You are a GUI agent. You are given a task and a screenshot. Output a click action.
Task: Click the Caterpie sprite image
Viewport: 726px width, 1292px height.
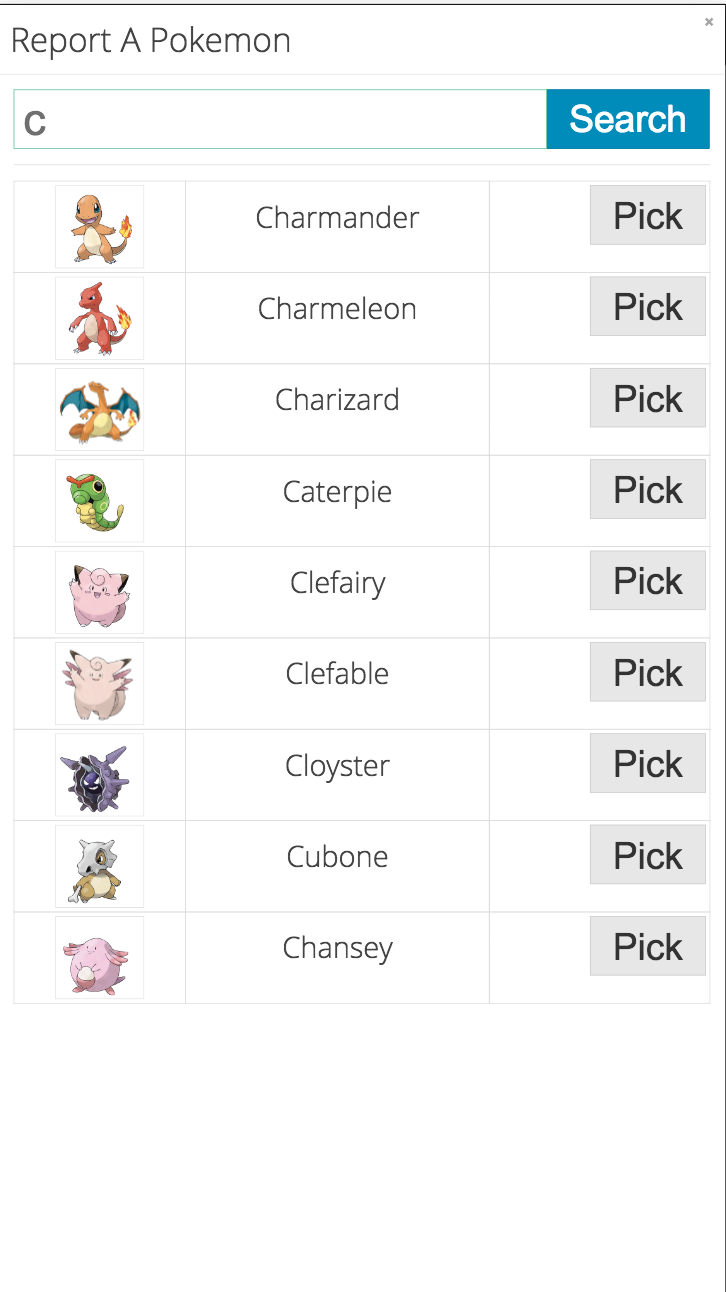pos(99,500)
